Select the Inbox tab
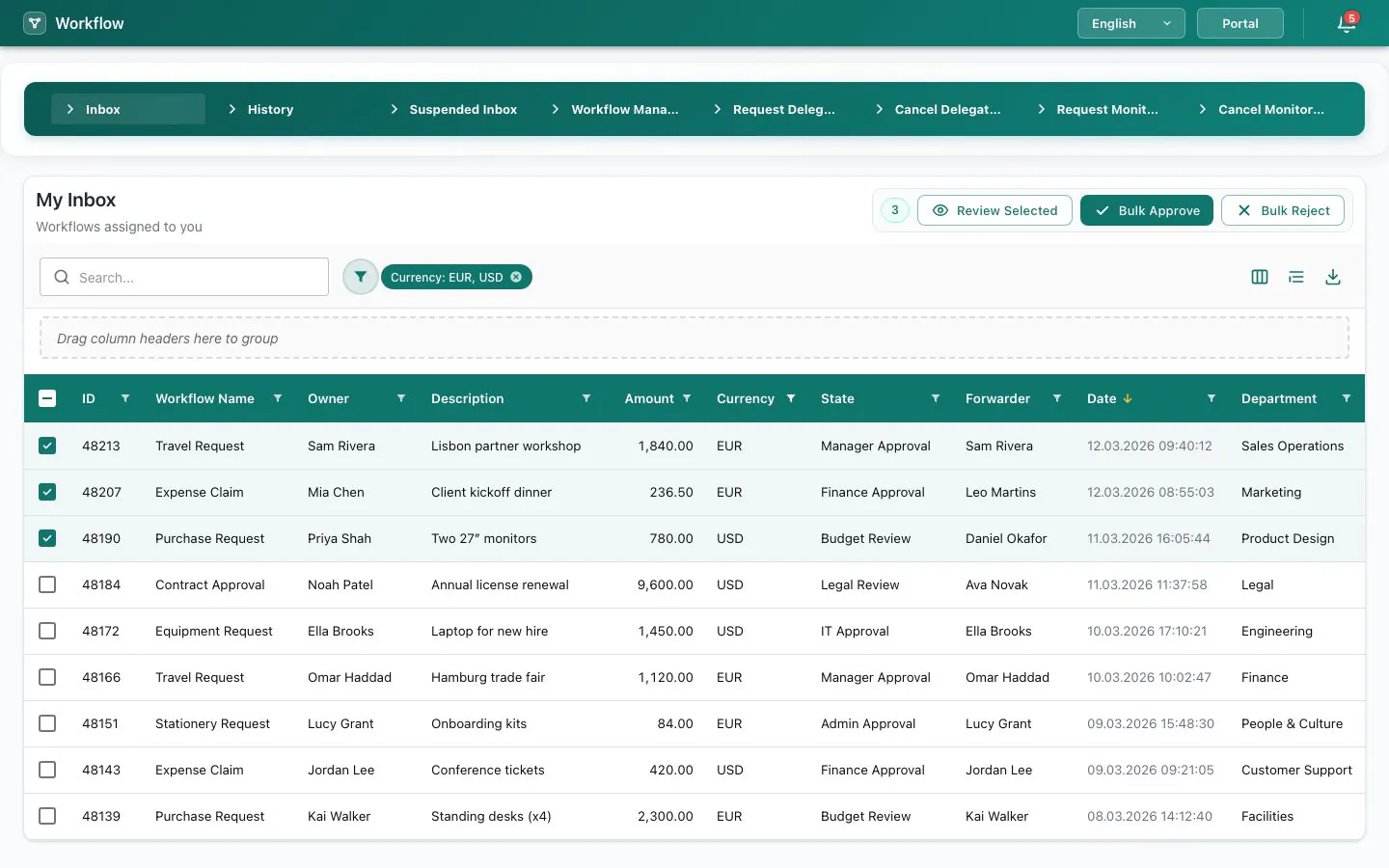The width and height of the screenshot is (1389, 868). [128, 109]
